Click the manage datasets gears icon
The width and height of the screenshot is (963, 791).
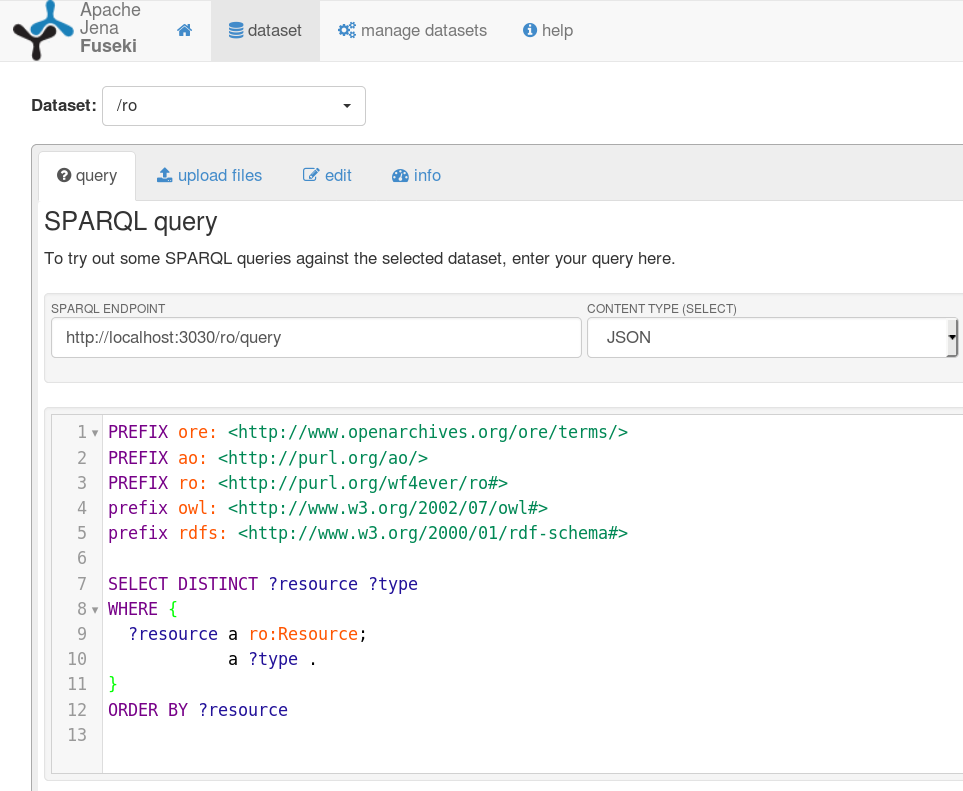pyautogui.click(x=347, y=30)
